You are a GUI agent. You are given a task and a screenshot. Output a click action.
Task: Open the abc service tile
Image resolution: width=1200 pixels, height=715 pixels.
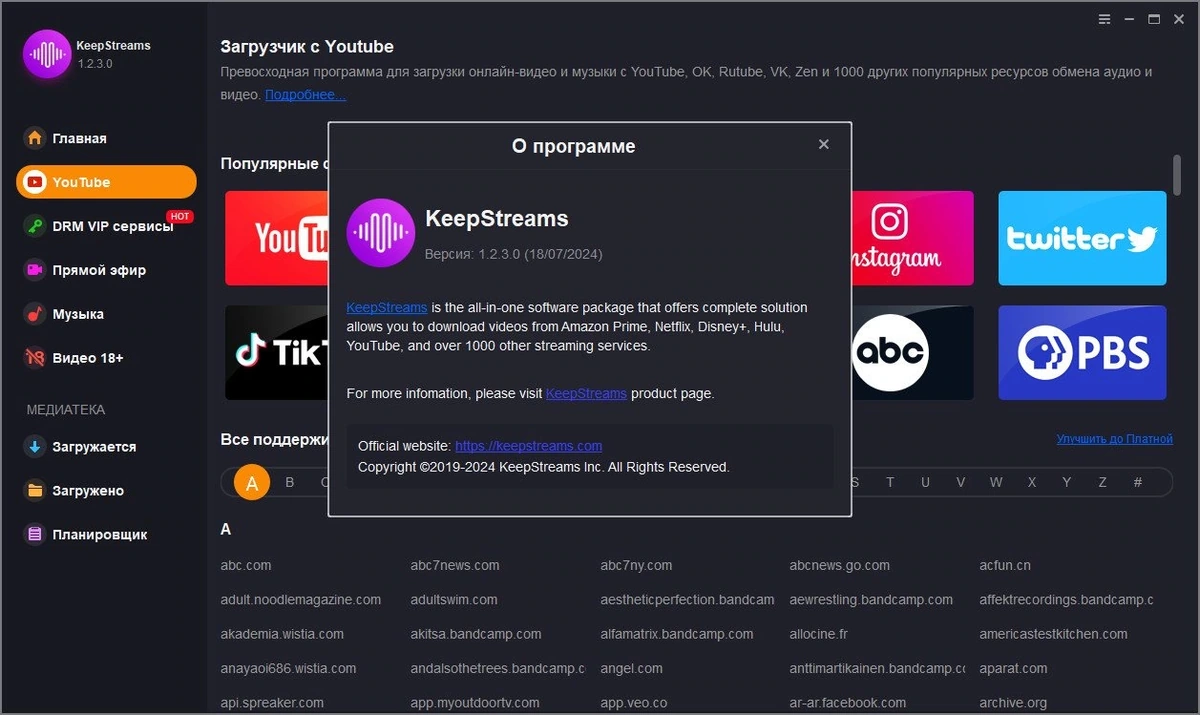(912, 353)
